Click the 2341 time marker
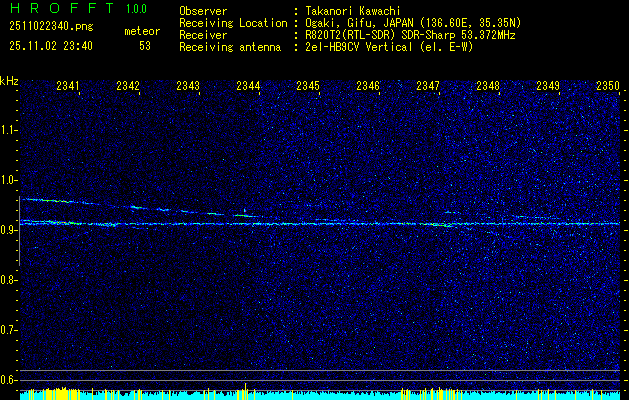This screenshot has height=400, width=629. coord(68,85)
